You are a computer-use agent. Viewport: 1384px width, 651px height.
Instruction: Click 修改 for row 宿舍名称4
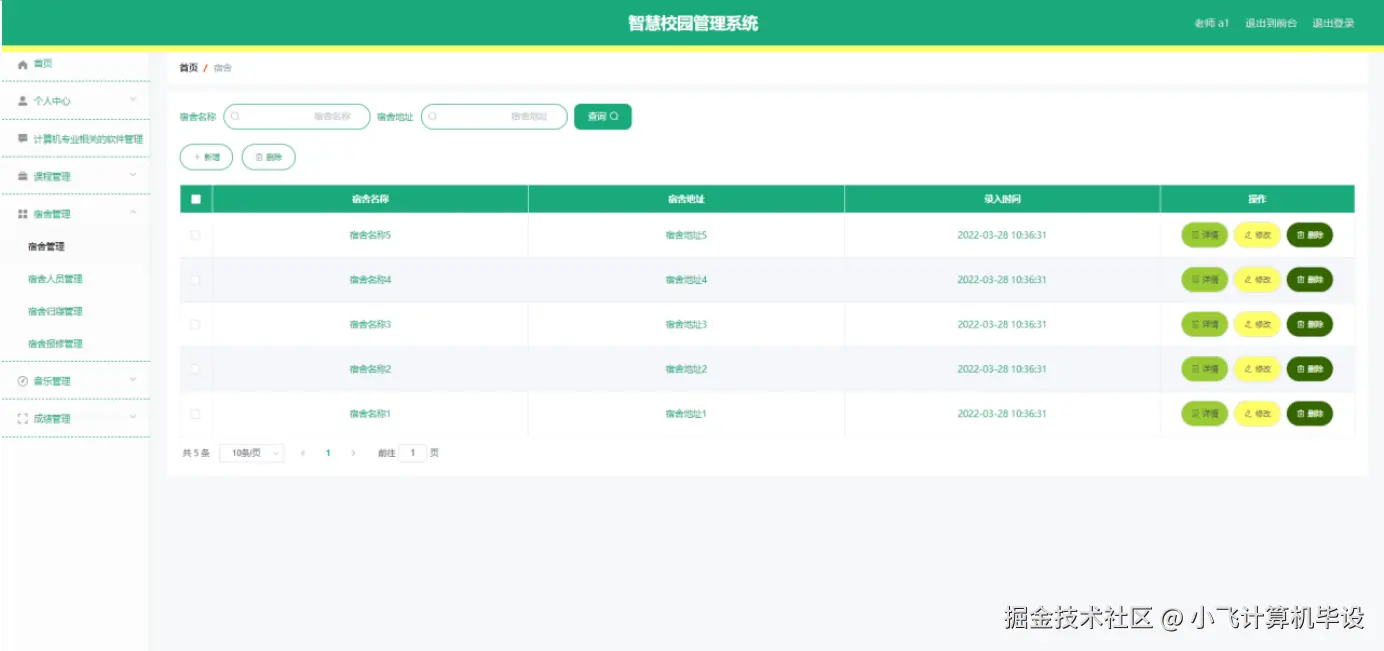pos(1257,280)
